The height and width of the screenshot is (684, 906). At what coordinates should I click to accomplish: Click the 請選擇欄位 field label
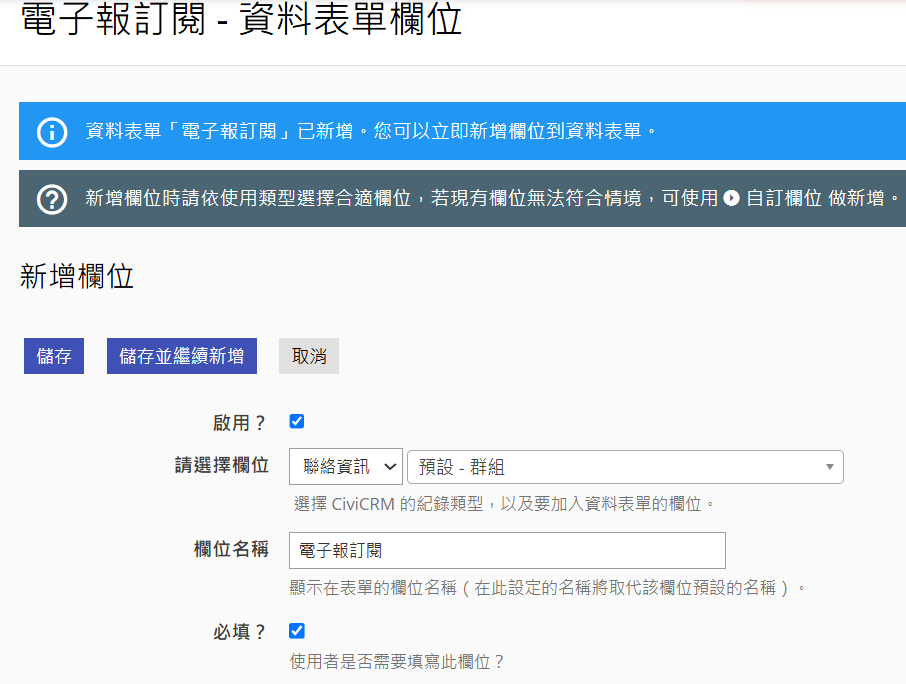222,466
